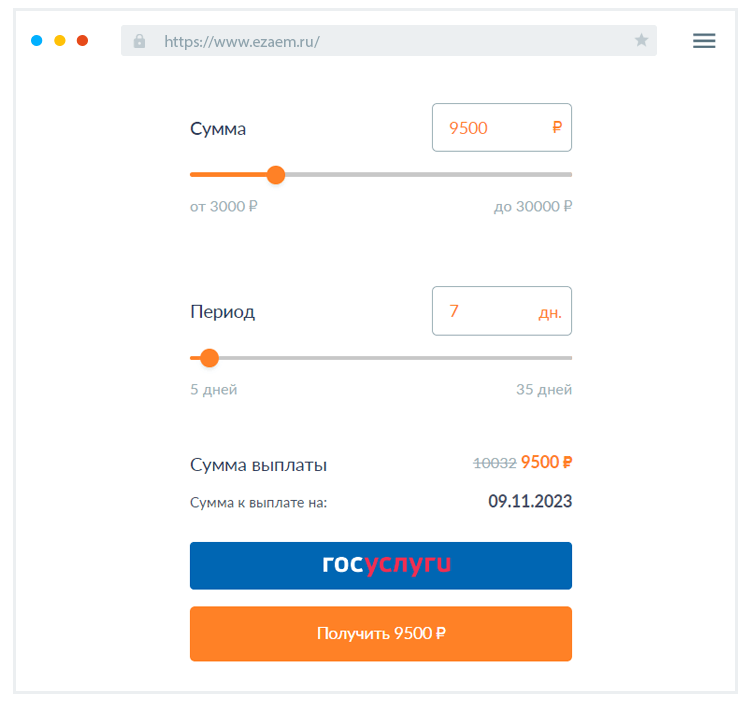
Task: Click the '35 дней' maximum period label
Action: [544, 389]
